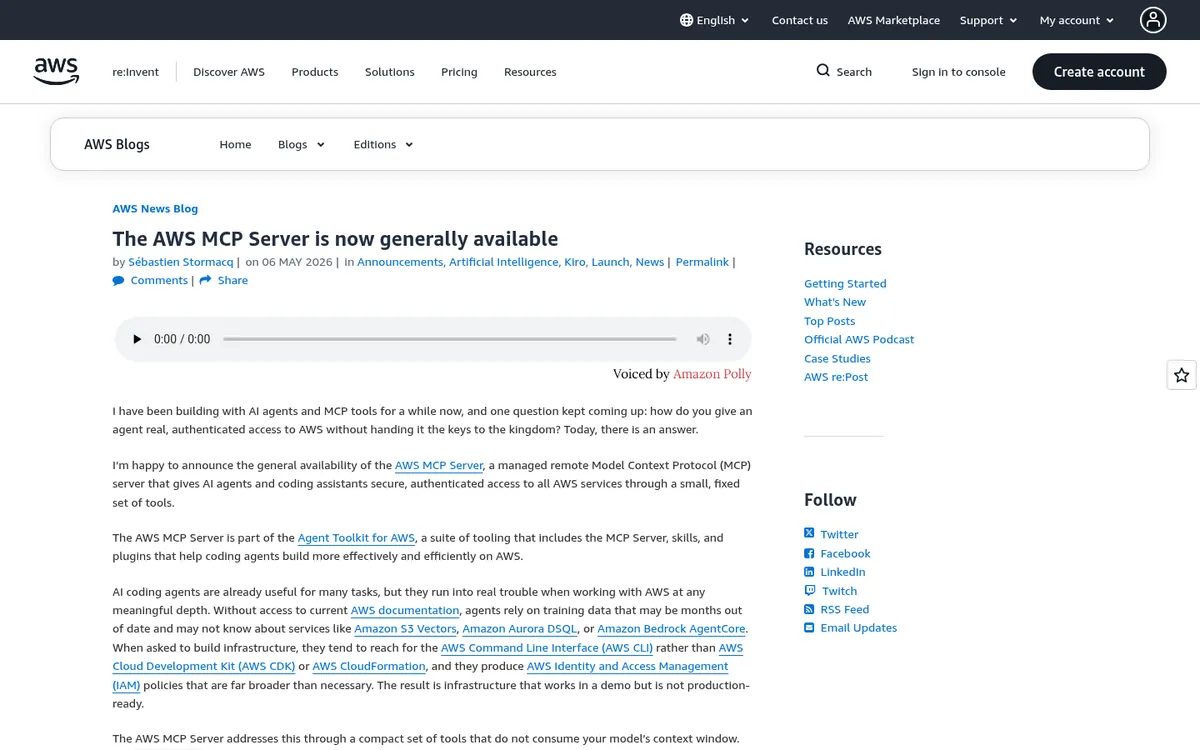Open the Permalink link
The height and width of the screenshot is (750, 1200).
[x=702, y=262]
